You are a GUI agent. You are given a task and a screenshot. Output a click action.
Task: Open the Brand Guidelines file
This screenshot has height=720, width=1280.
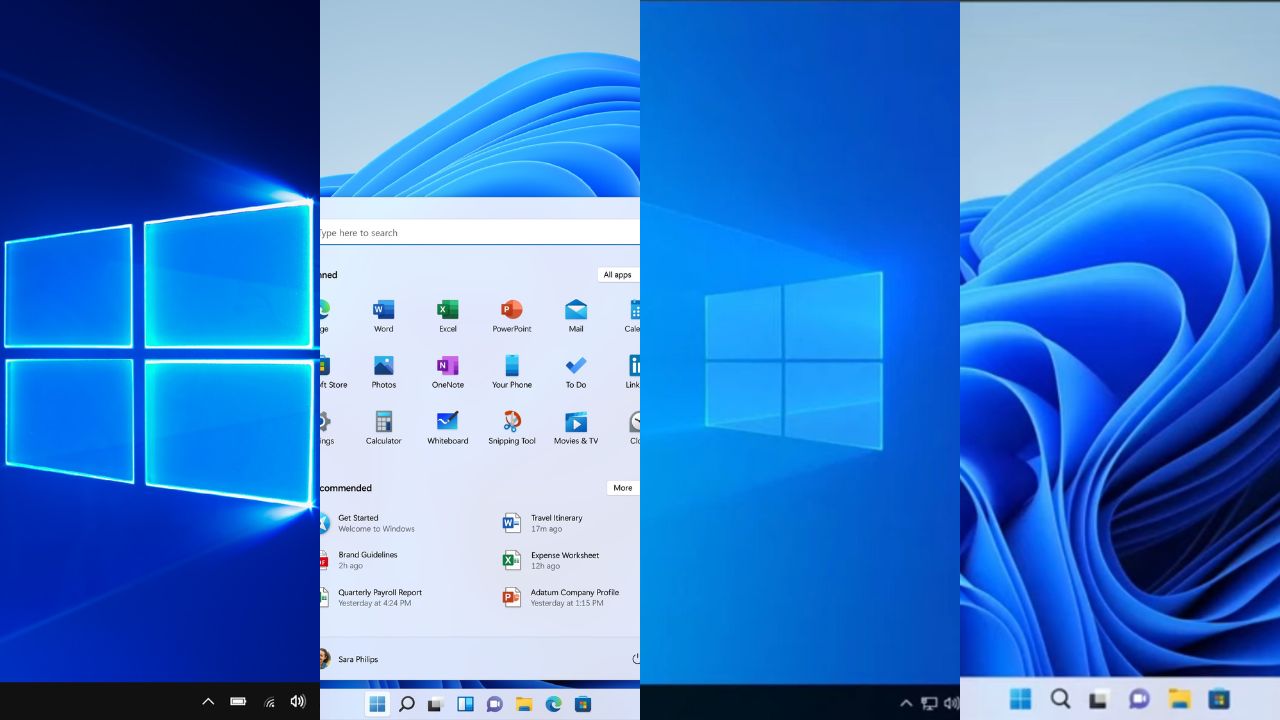point(359,560)
